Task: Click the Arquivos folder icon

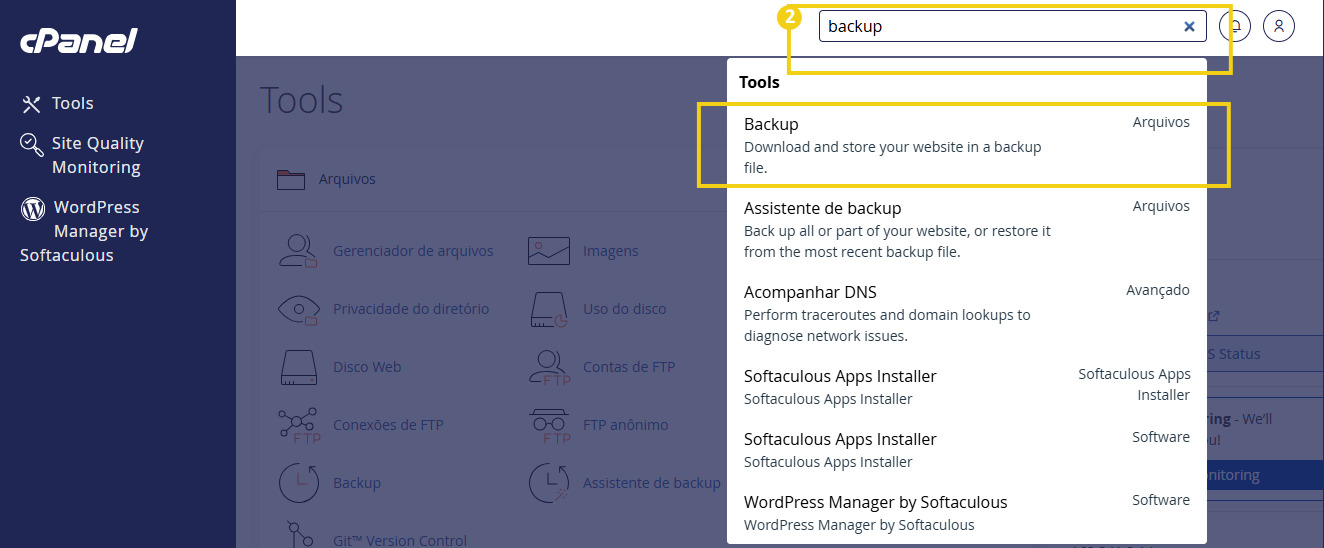Action: pyautogui.click(x=291, y=179)
